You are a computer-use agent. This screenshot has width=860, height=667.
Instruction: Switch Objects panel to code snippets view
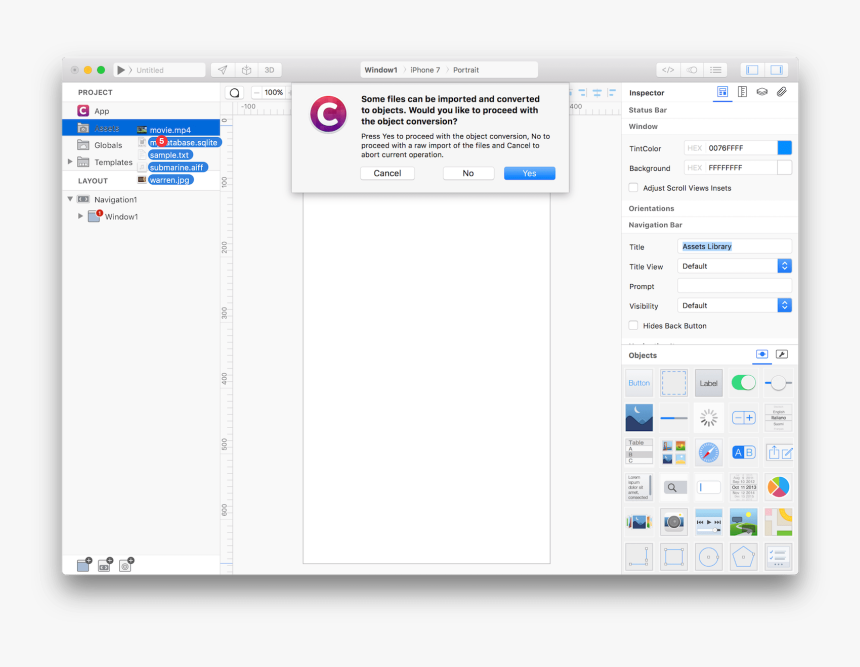point(782,354)
